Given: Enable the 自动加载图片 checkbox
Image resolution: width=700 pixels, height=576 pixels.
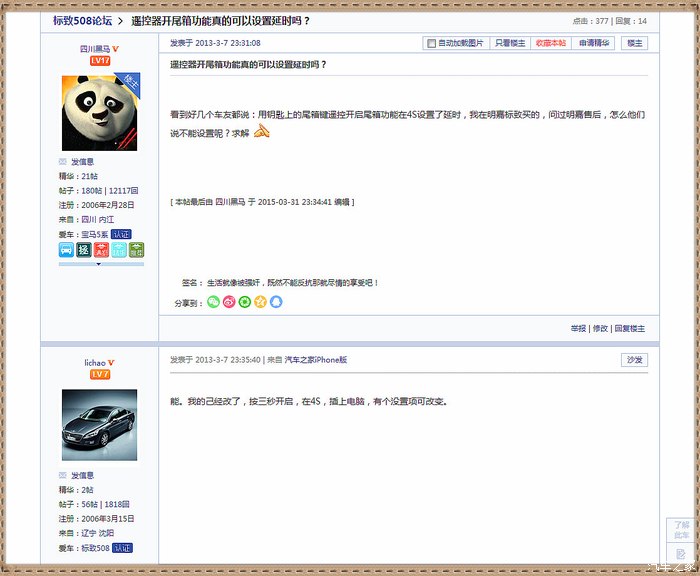Looking at the screenshot, I should point(431,44).
